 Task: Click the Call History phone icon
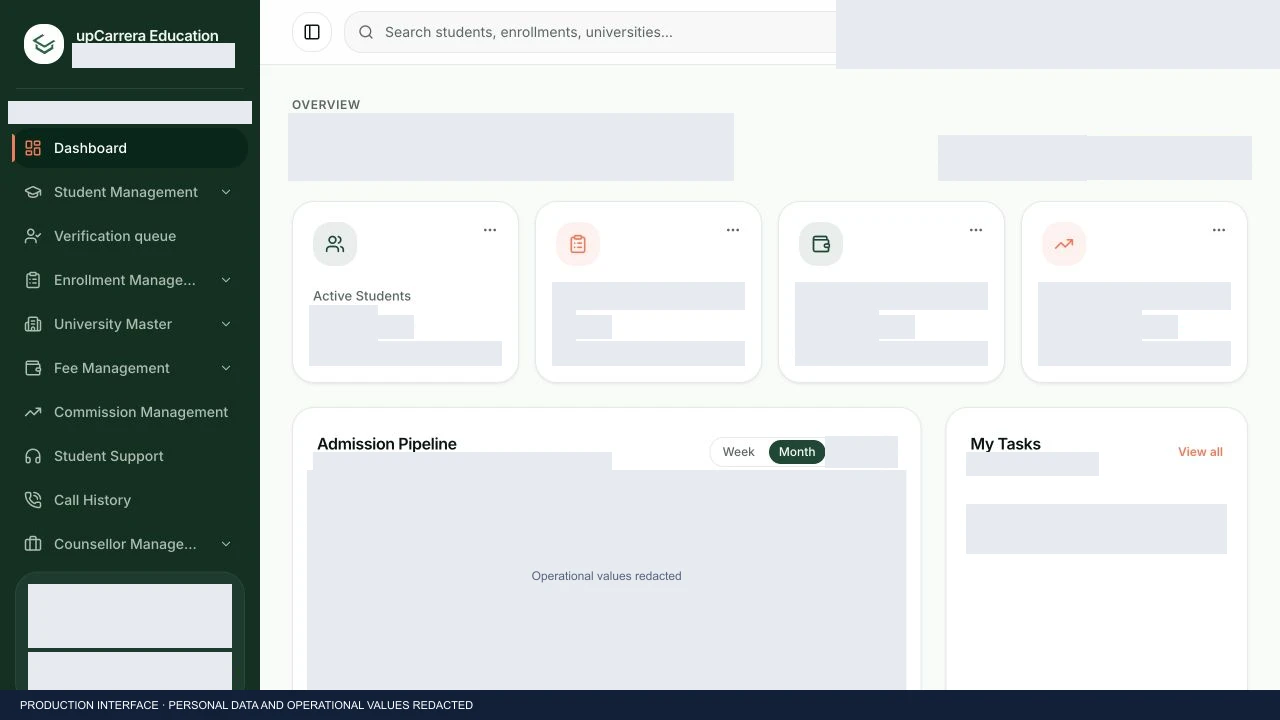33,500
